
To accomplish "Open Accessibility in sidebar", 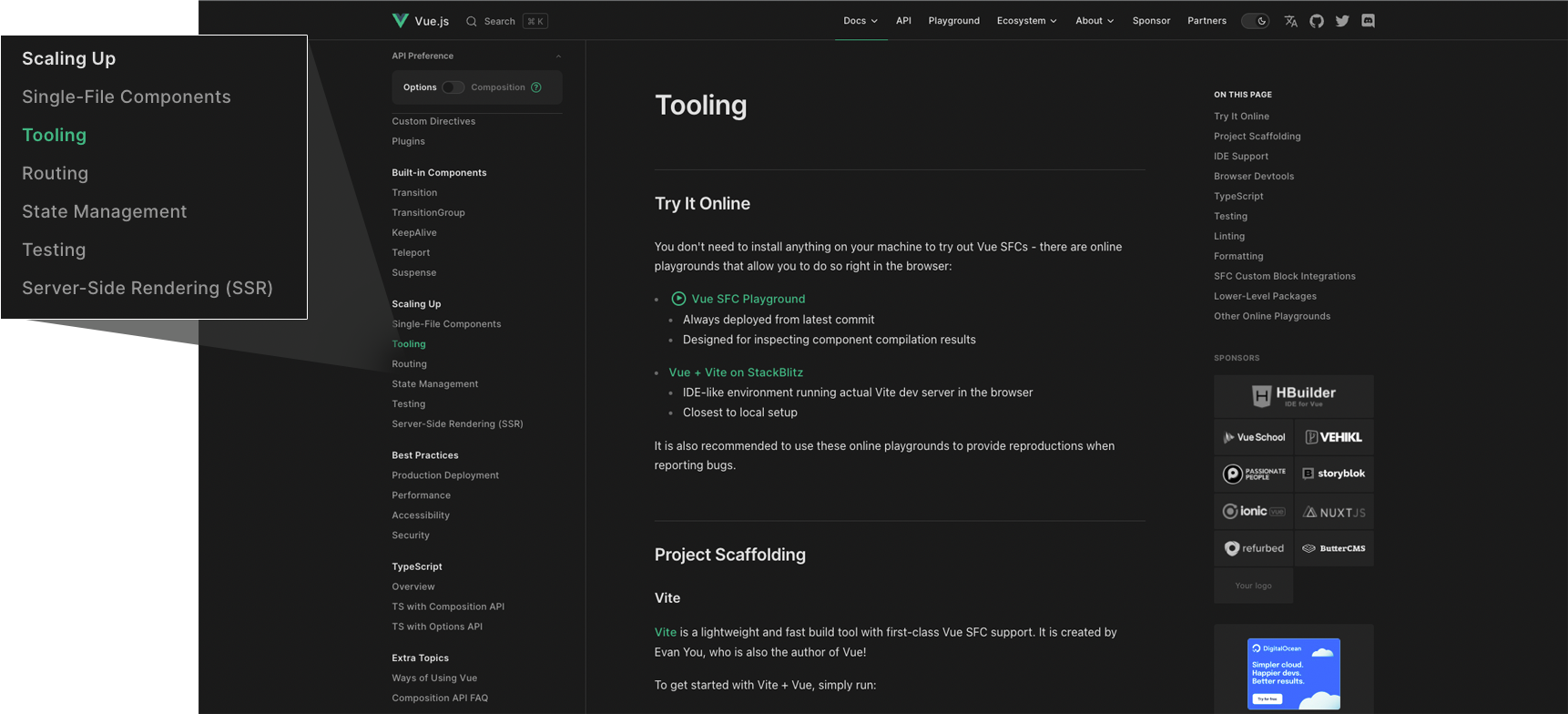I will coord(421,515).
